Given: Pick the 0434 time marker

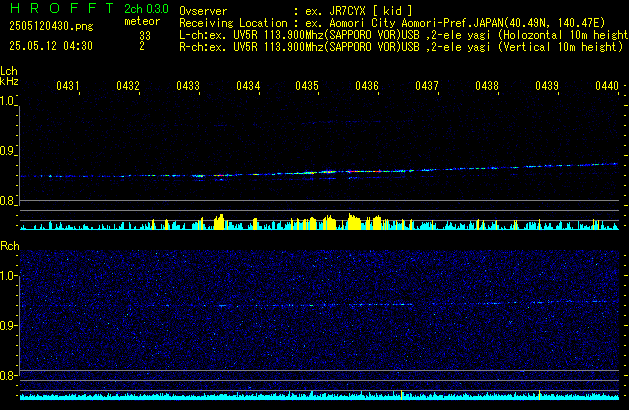Looking at the screenshot, I should pyautogui.click(x=248, y=86).
